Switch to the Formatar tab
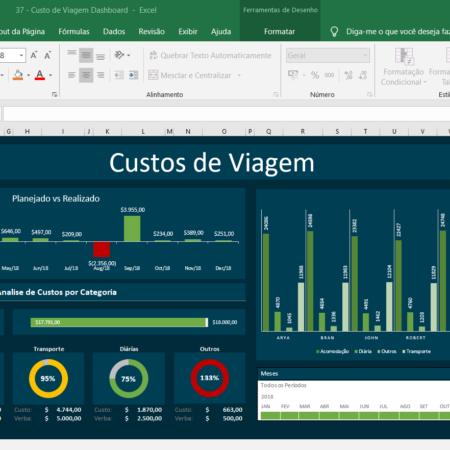This screenshot has width=450, height=450. pyautogui.click(x=279, y=32)
